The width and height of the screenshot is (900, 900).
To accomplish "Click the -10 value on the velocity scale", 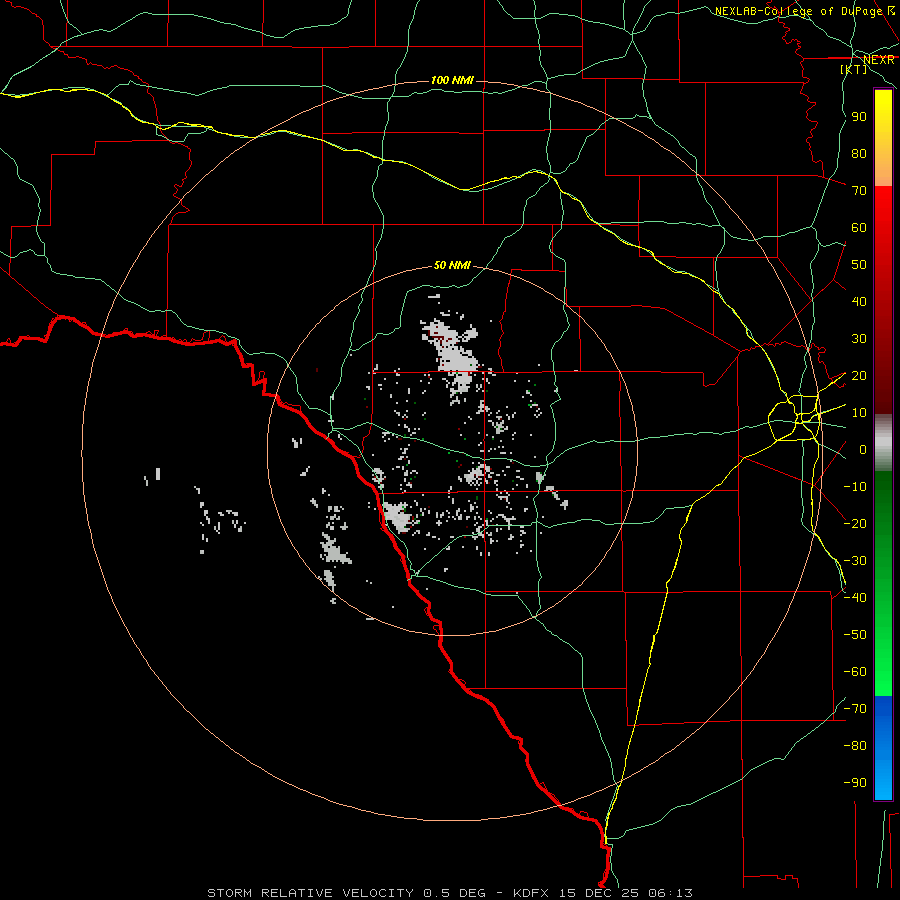I will coord(855,487).
